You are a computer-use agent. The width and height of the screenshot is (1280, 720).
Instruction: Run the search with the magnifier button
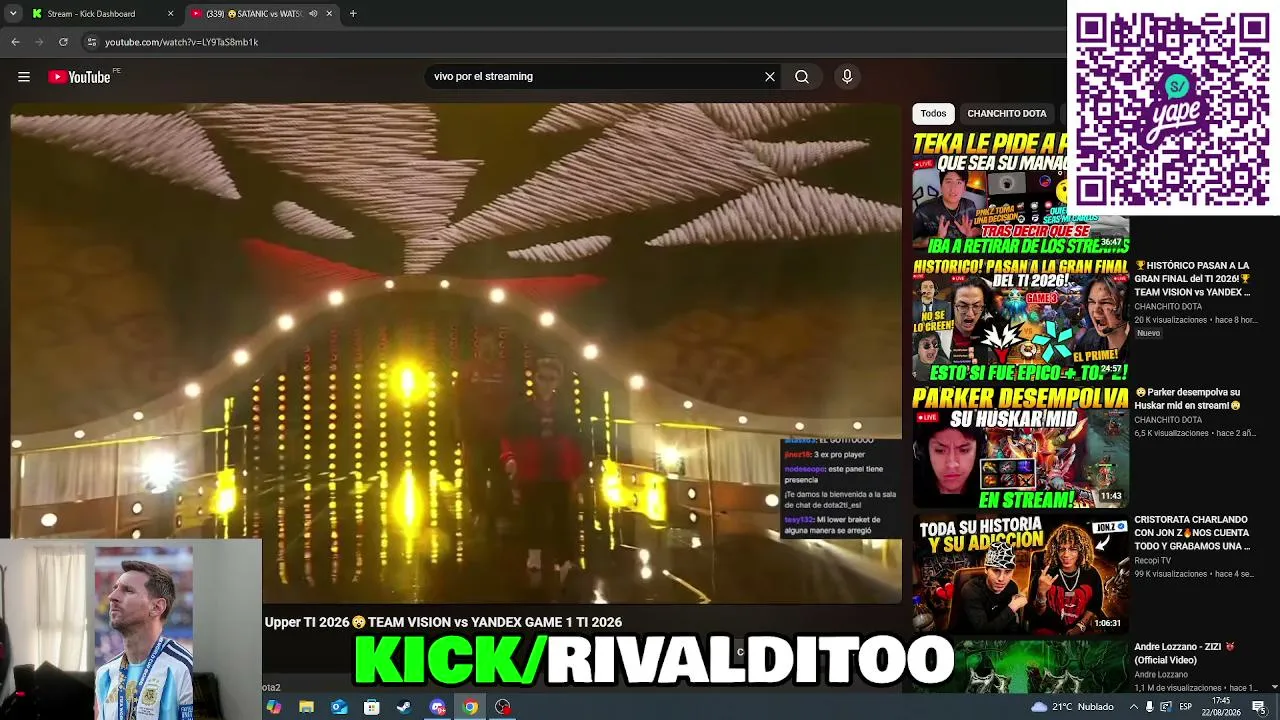(802, 76)
